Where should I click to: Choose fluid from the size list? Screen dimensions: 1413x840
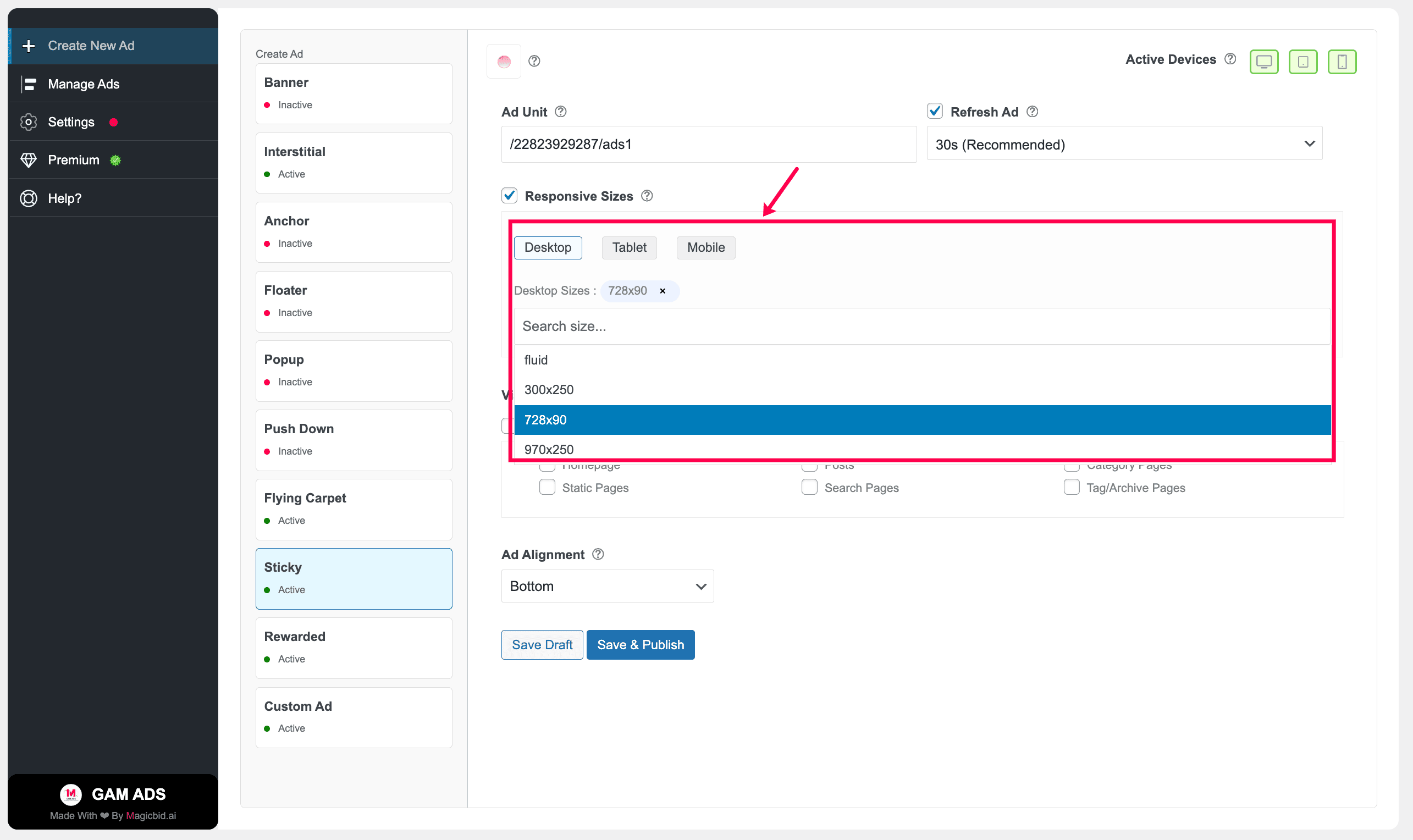pos(922,360)
